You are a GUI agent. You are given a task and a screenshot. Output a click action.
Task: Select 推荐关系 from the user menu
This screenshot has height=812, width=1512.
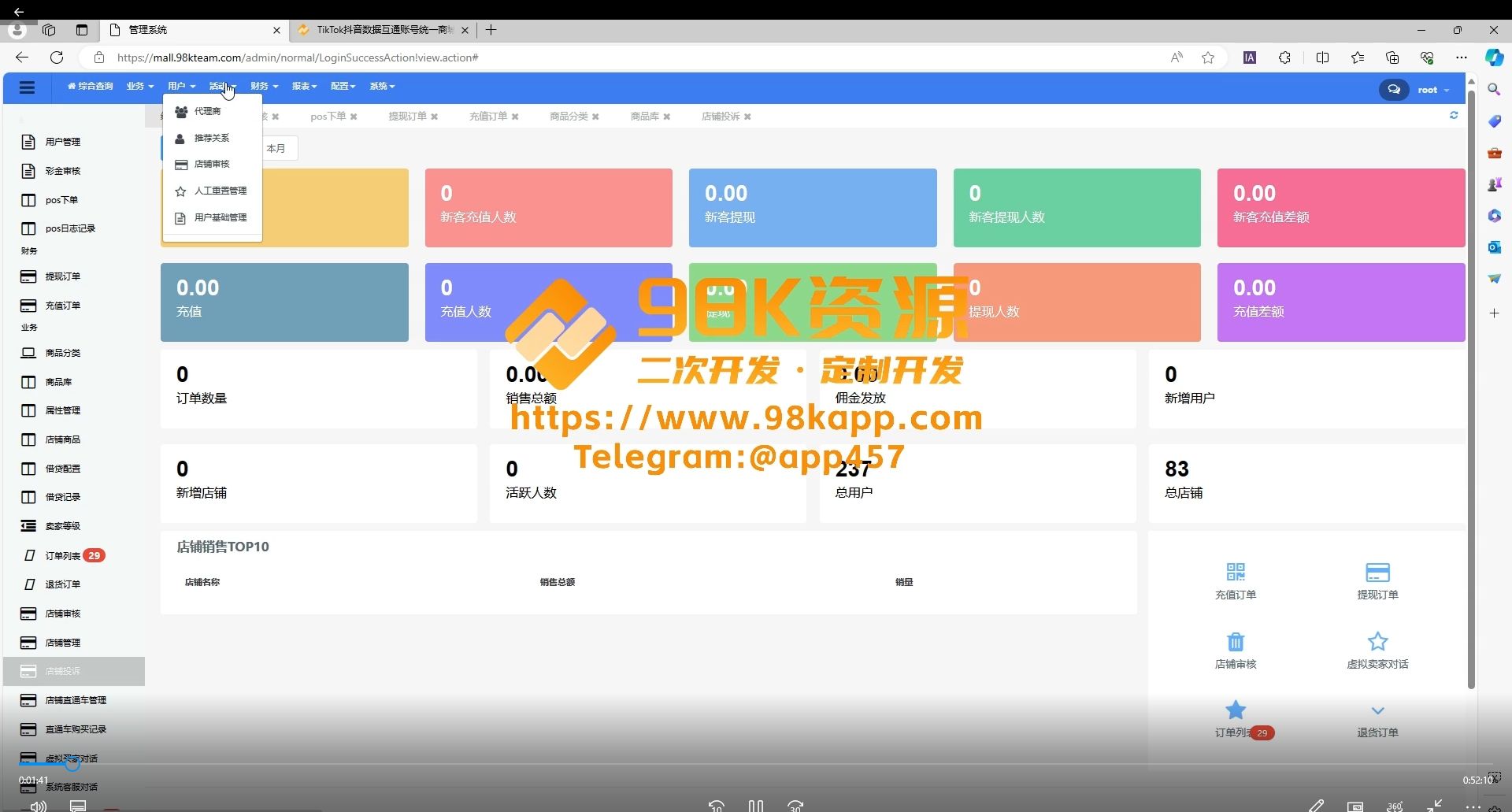[212, 139]
